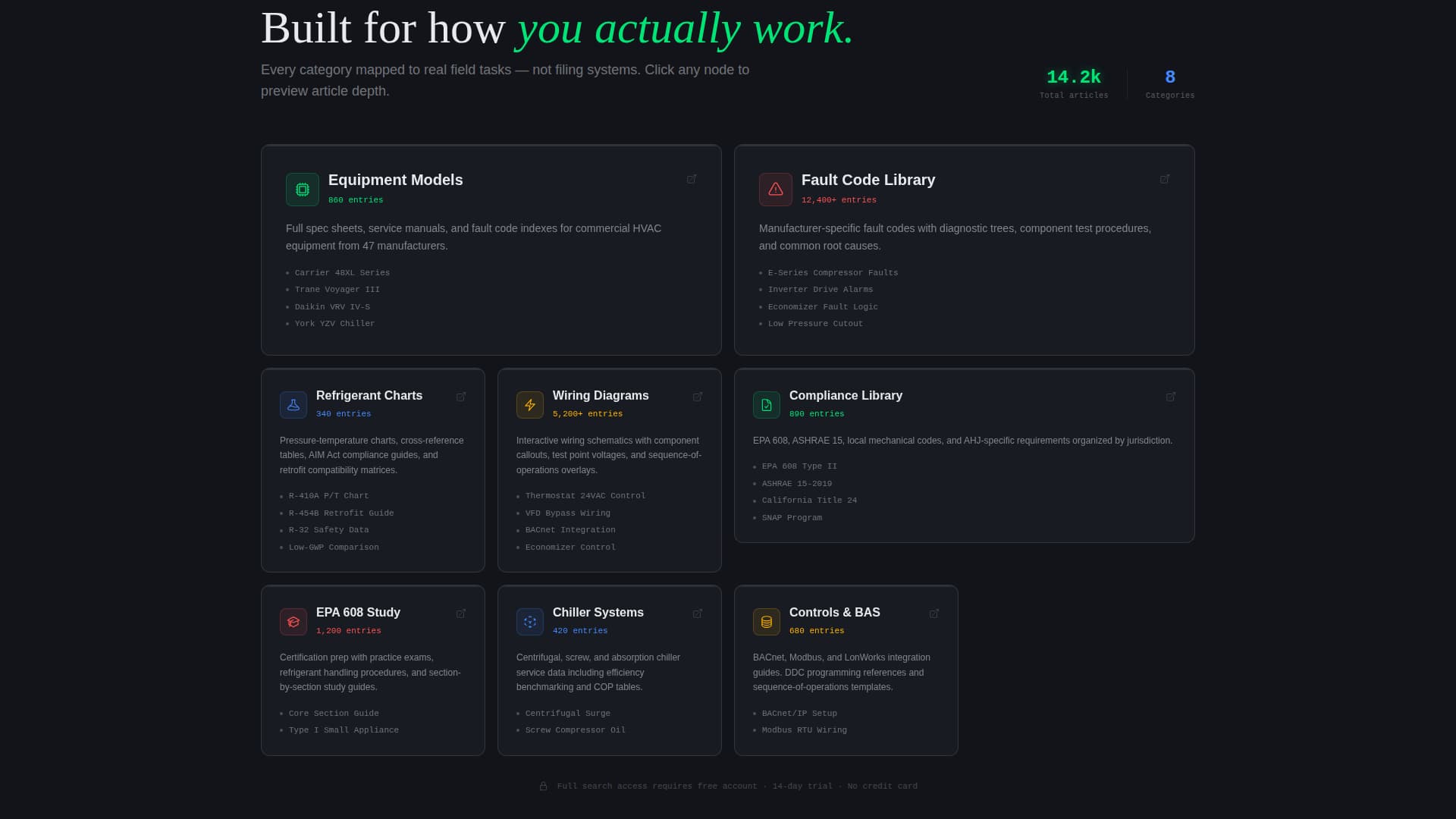
Task: Click the 8 categories stat
Action: pos(1170,83)
